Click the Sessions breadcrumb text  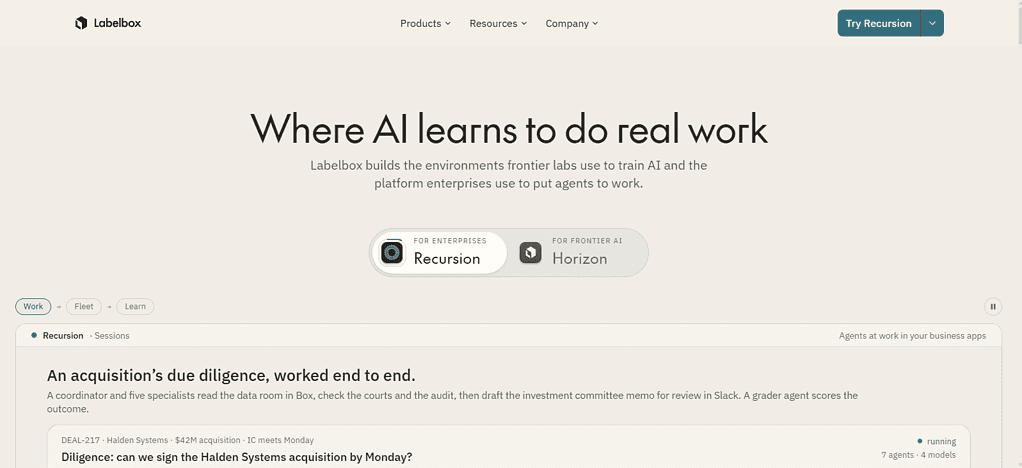(111, 336)
